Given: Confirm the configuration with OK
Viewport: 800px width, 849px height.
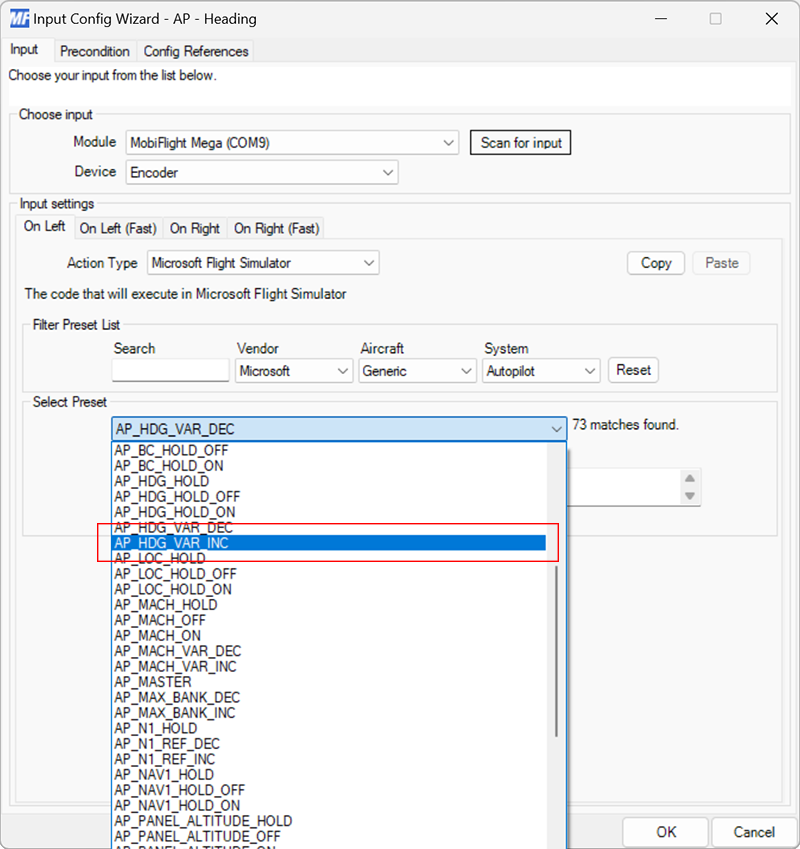Looking at the screenshot, I should [x=665, y=832].
